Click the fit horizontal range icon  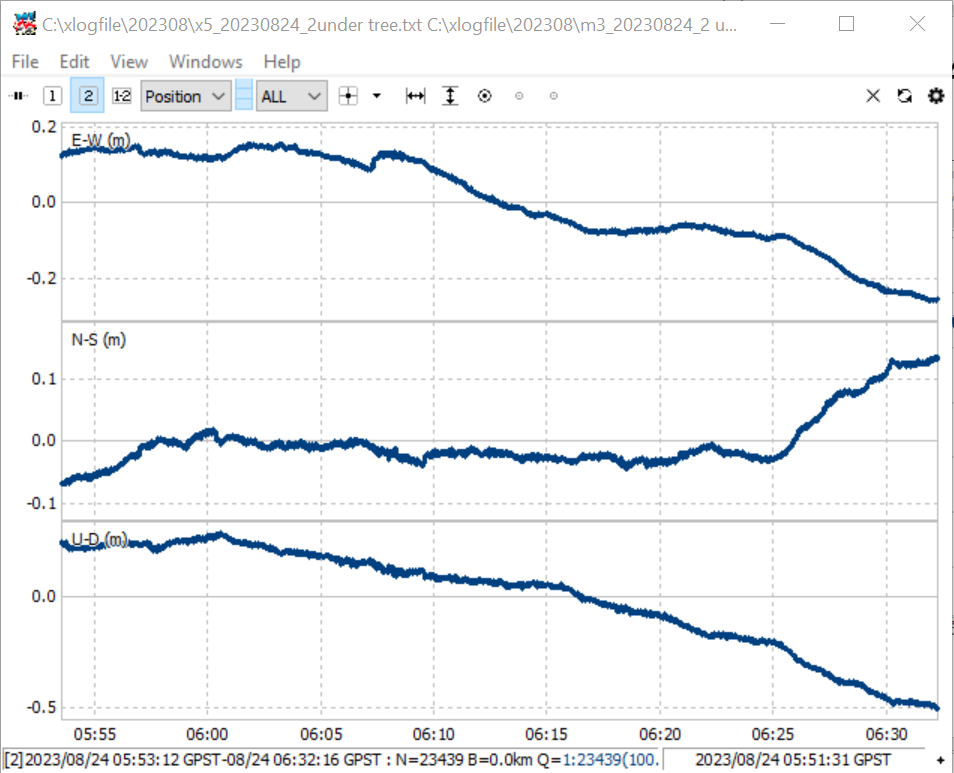[416, 96]
